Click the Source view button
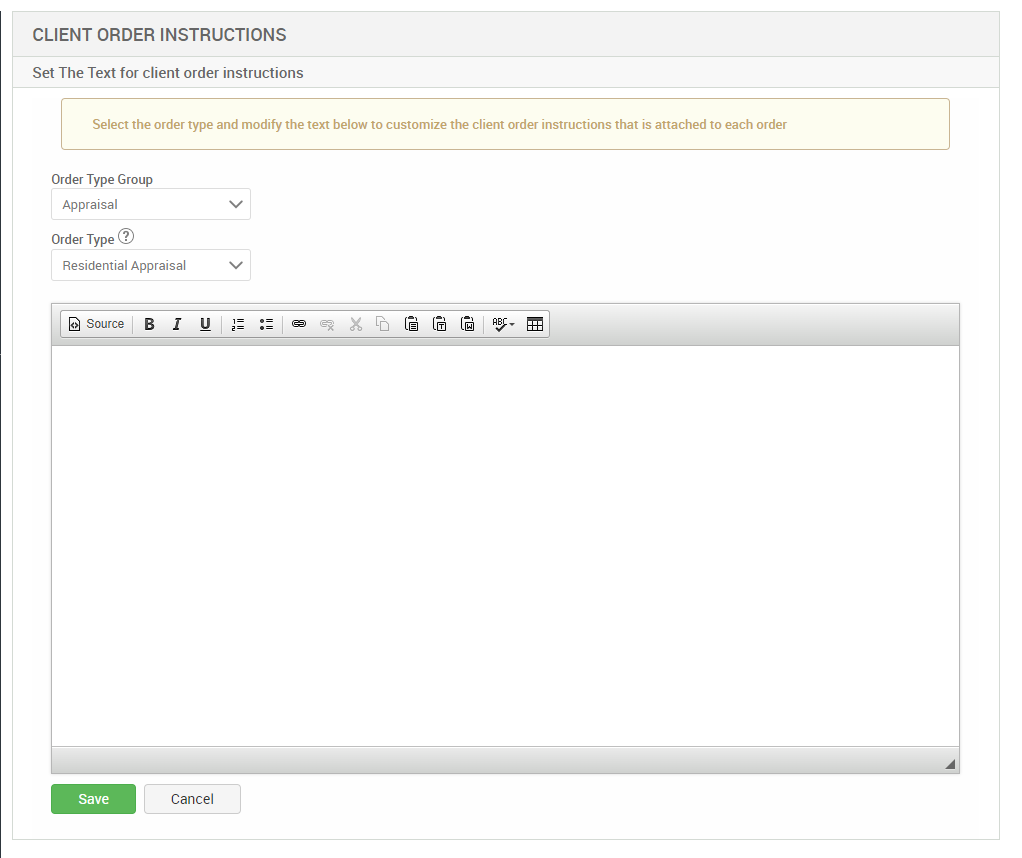This screenshot has width=1022, height=858. 96,324
